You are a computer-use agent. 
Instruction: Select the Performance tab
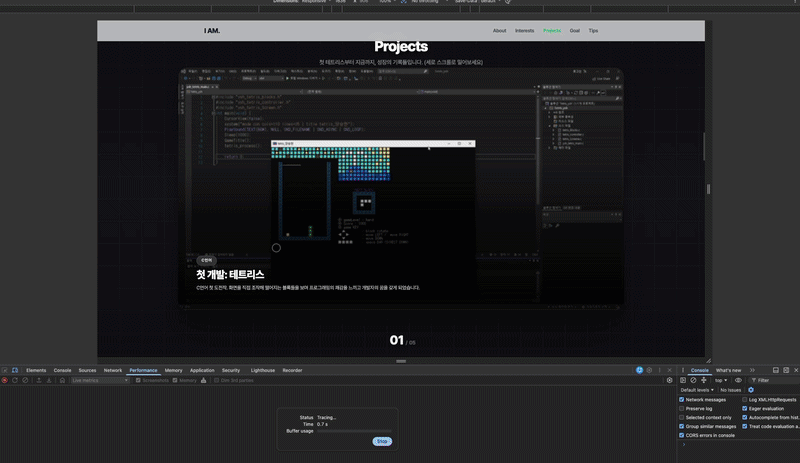tap(143, 370)
